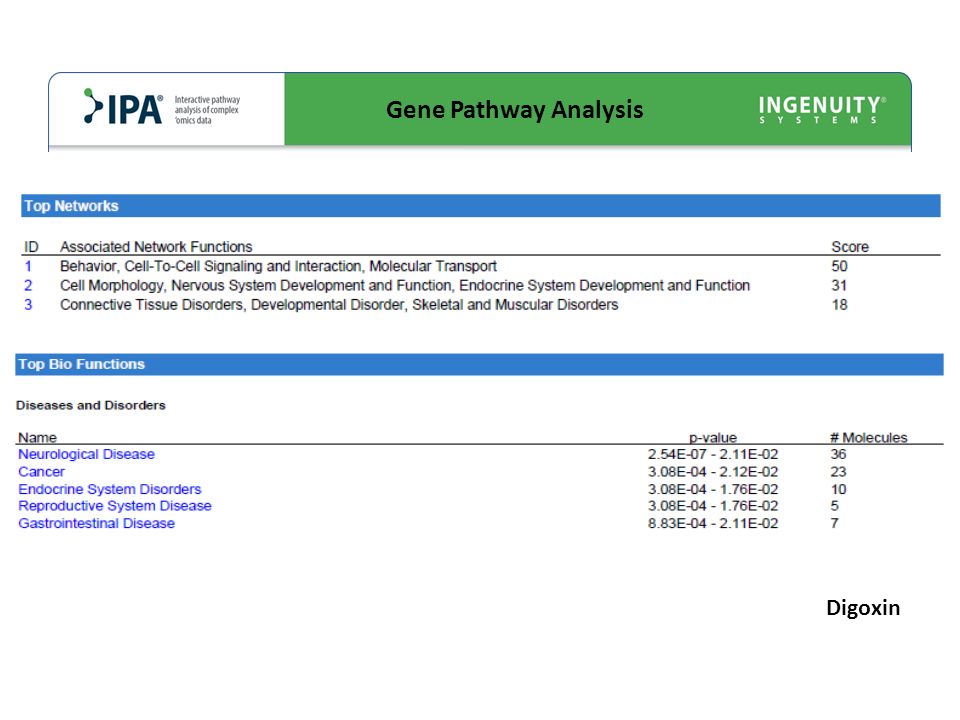Click the network score value 31
Screen dimensions: 960x720
coord(839,285)
